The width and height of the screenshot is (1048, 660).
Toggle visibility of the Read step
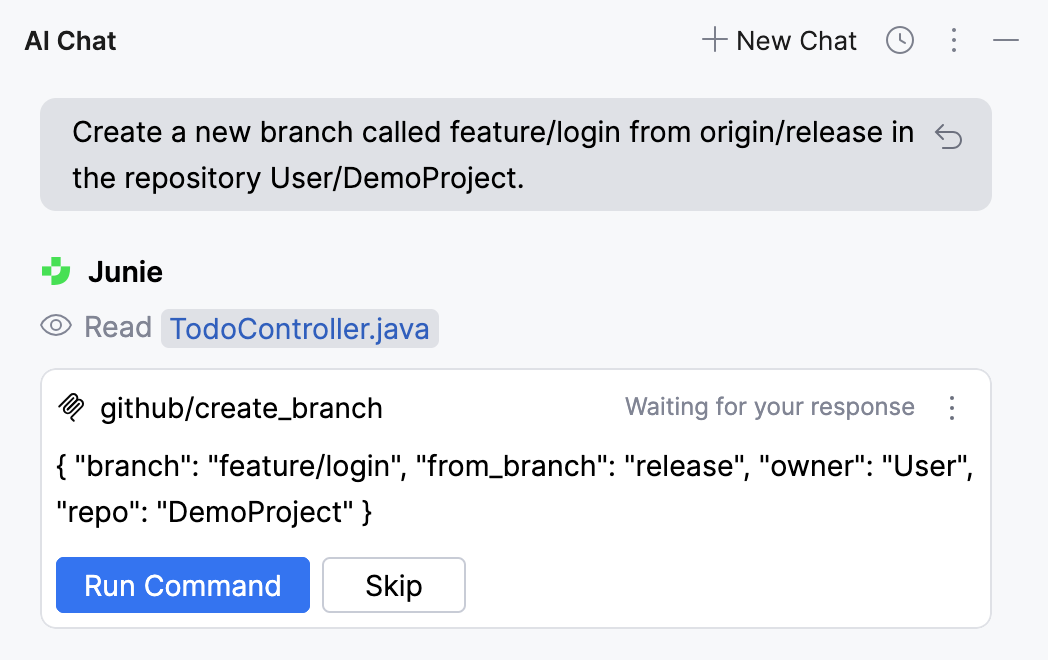coord(56,326)
